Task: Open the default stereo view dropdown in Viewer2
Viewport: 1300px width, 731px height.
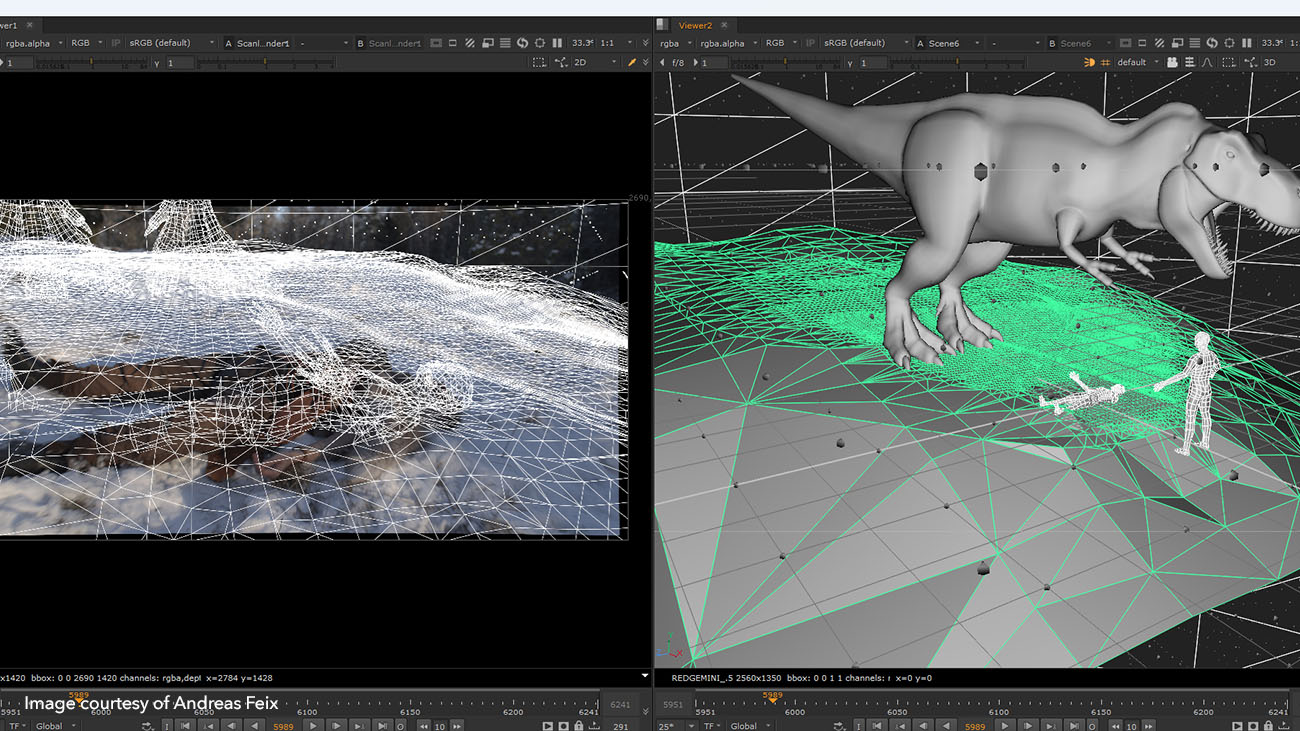Action: point(1135,61)
